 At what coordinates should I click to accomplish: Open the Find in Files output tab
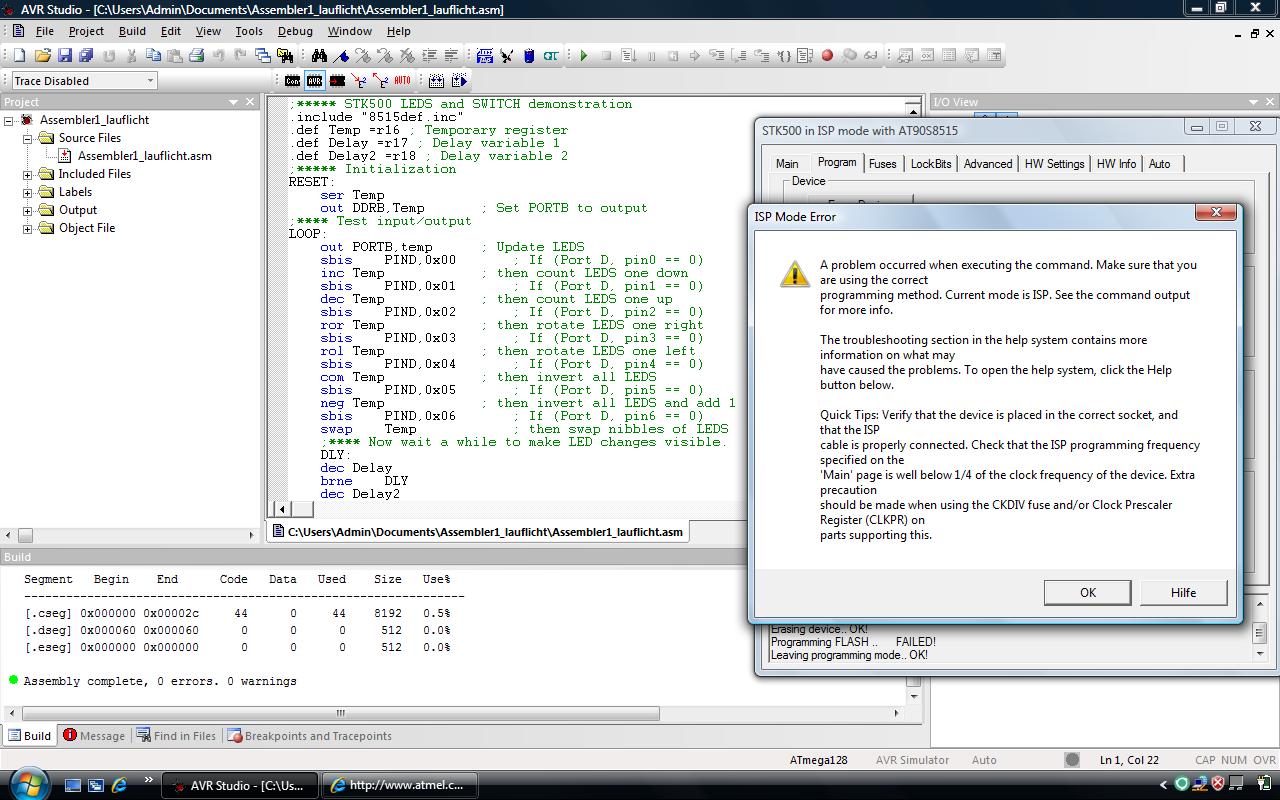pyautogui.click(x=176, y=736)
